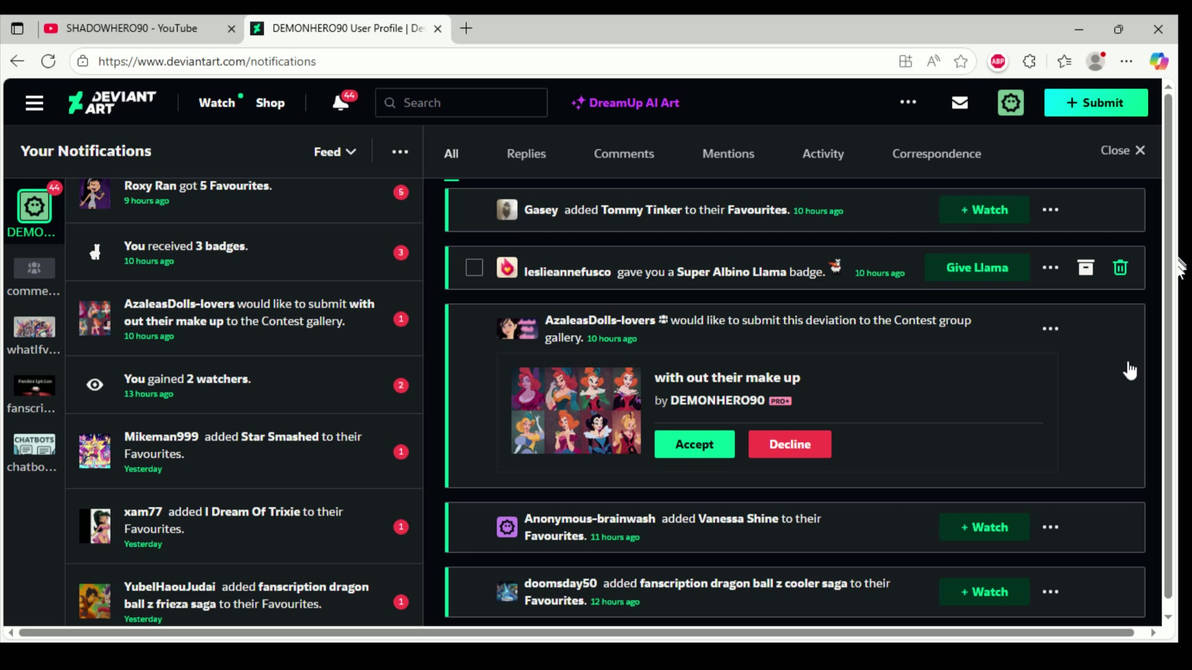Open the Shop menu item
The image size is (1192, 670).
[x=270, y=103]
